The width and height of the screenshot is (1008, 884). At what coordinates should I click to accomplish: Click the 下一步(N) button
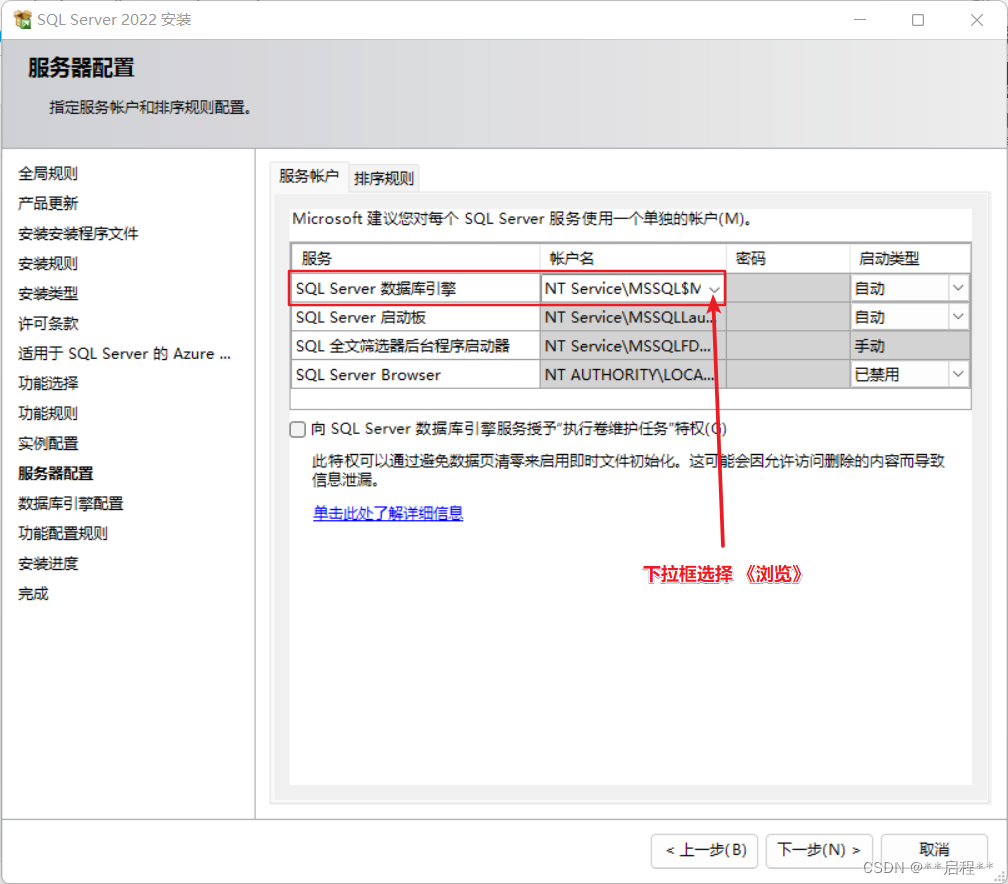tap(819, 851)
